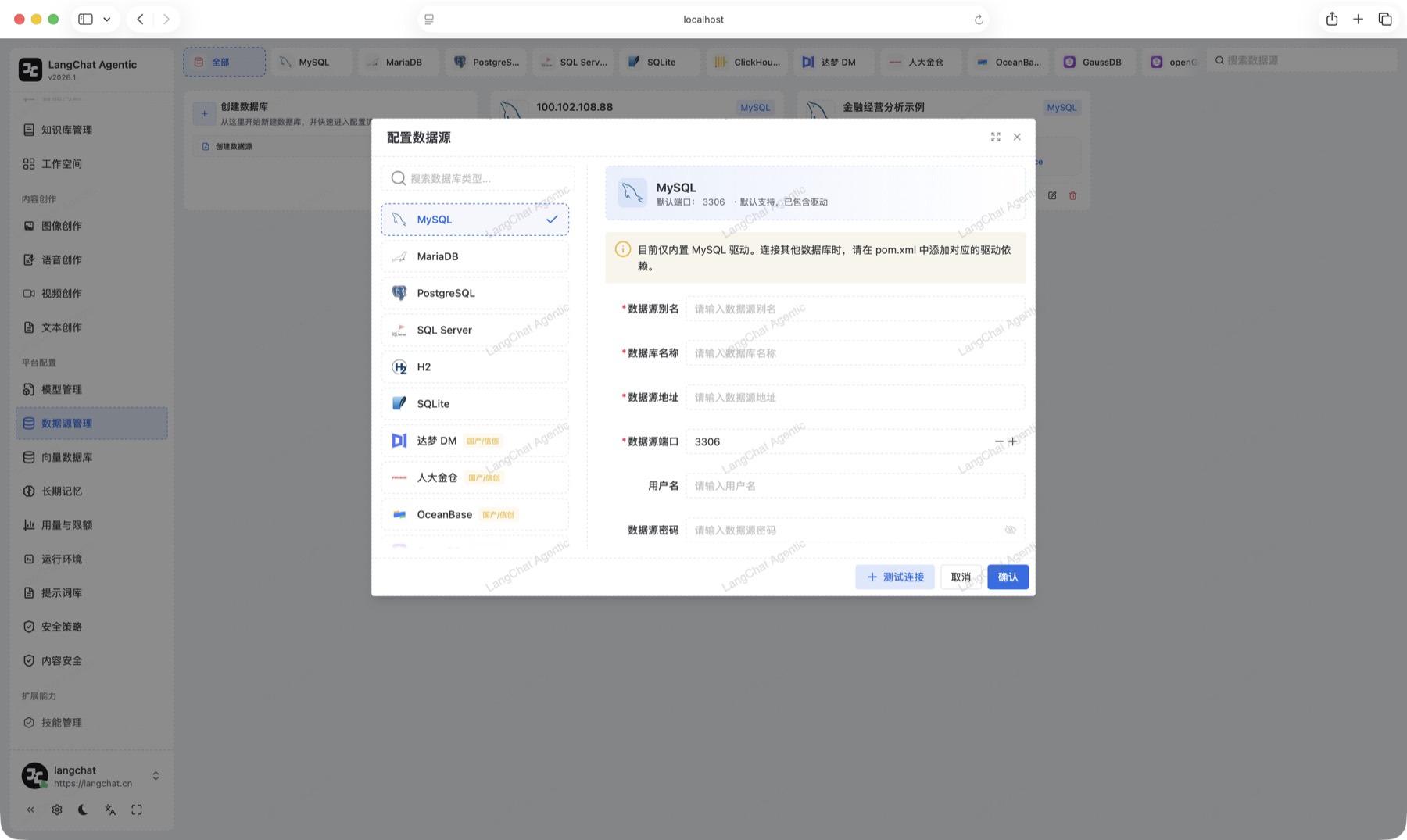This screenshot has height=840, width=1407.
Task: Collapse the sidebar with double-chevron icon
Action: 30,810
